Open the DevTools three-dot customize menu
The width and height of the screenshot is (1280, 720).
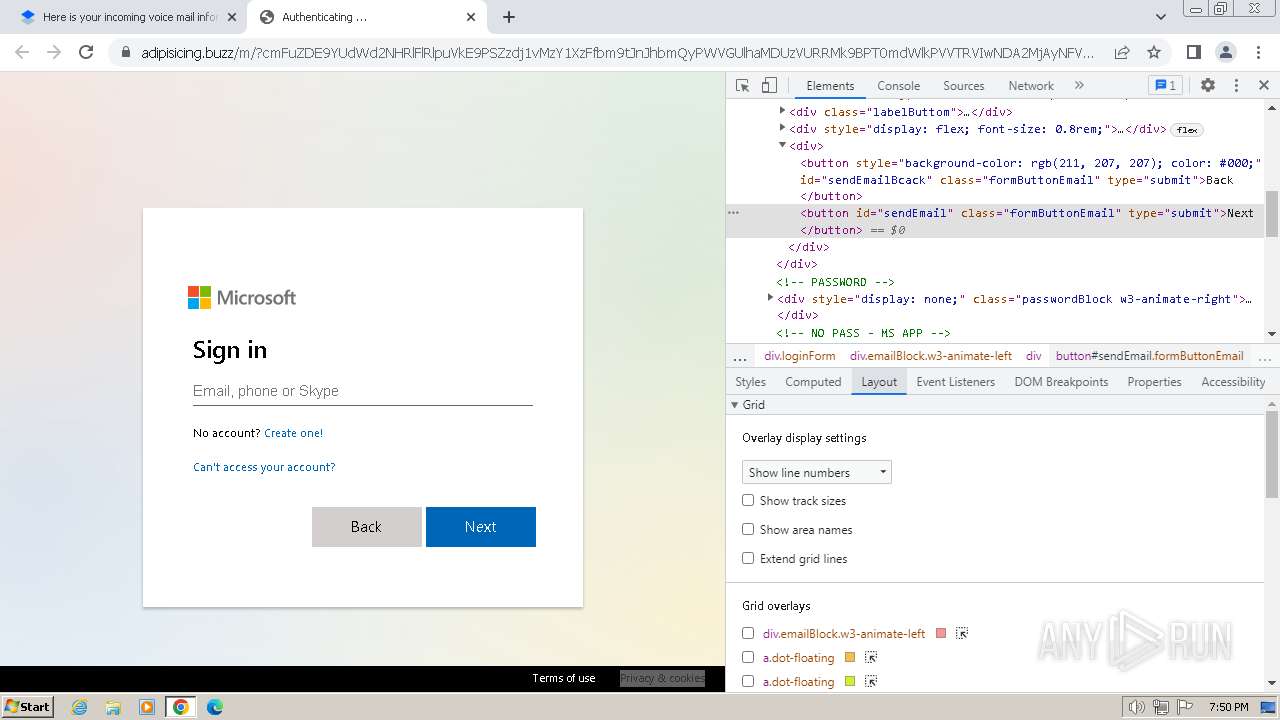[1236, 86]
